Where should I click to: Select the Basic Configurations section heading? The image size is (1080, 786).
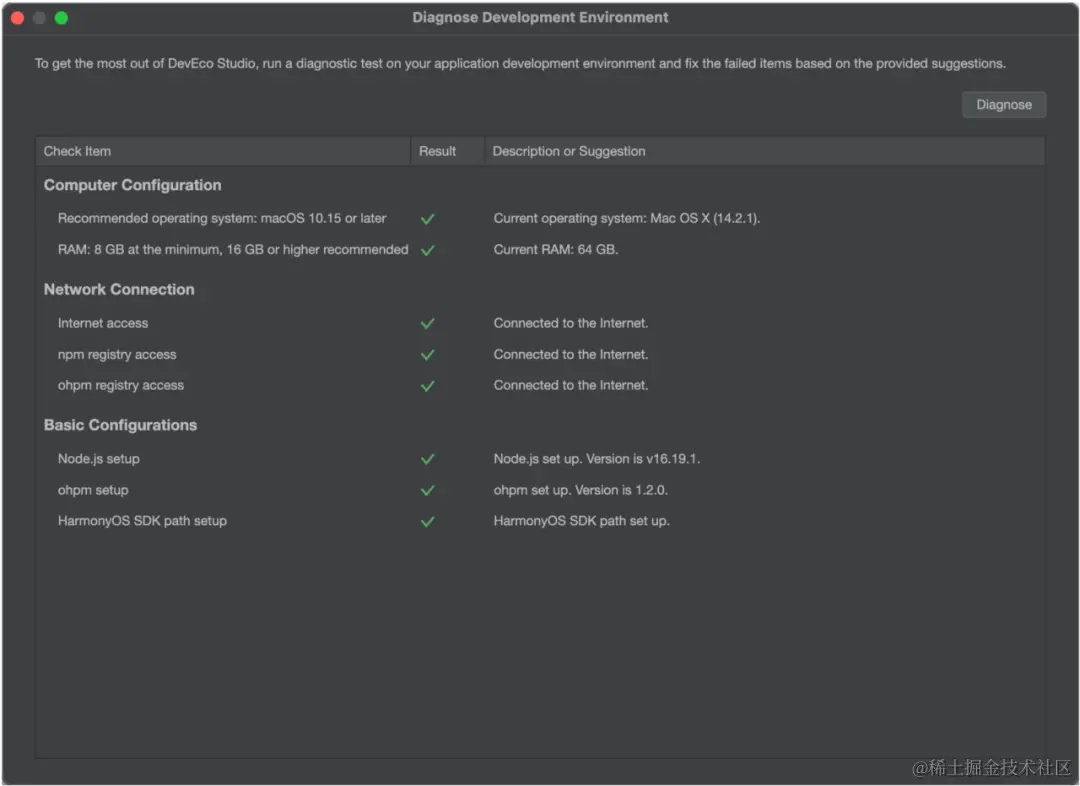click(x=120, y=425)
